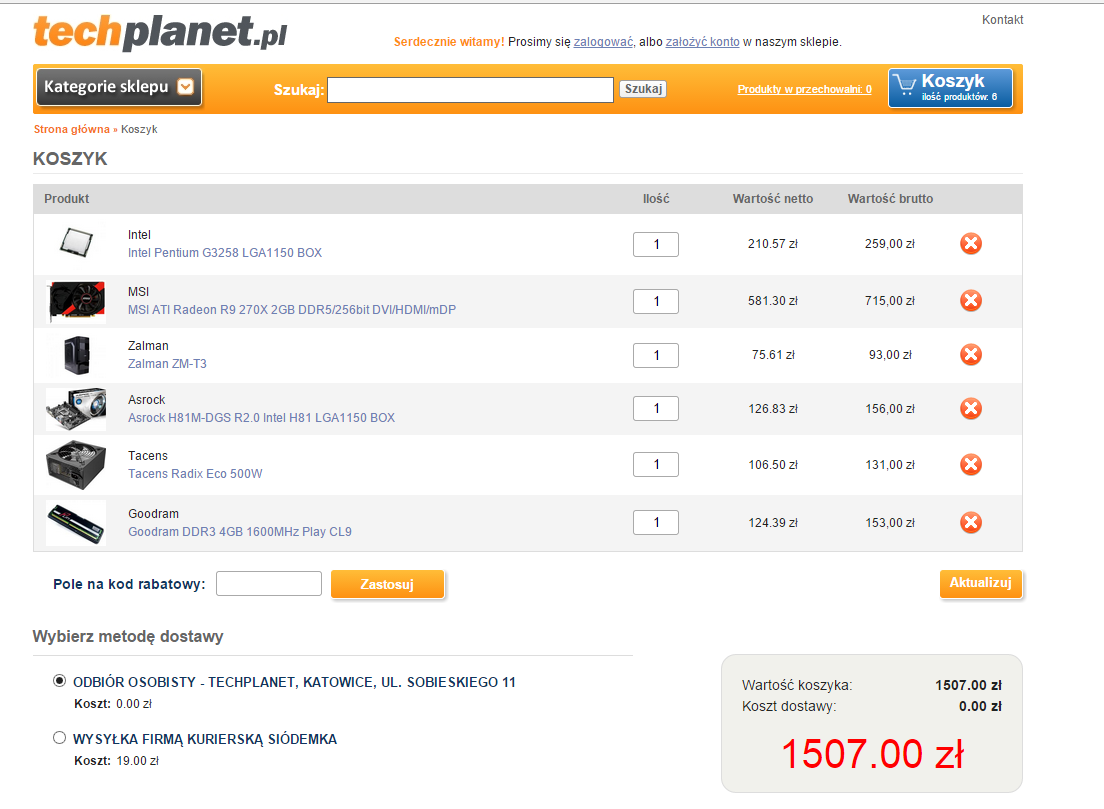Remove MSI Radeon R9 270X from cart
Viewport: 1104px width, 809px height.
pos(971,301)
